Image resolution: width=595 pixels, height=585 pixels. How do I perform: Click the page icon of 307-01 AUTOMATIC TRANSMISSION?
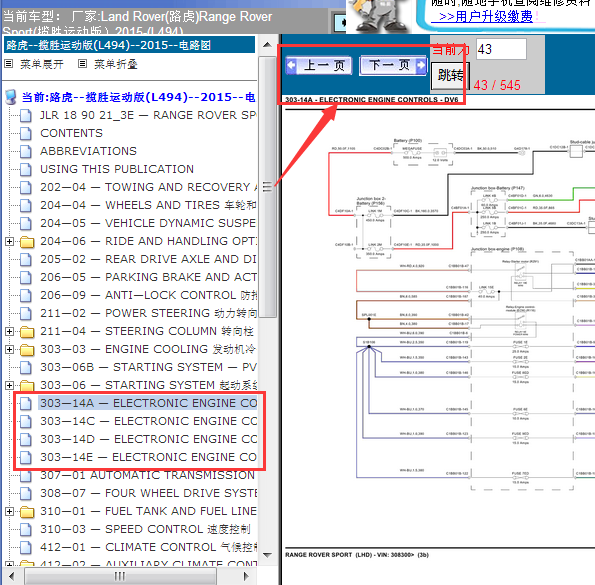pos(26,476)
